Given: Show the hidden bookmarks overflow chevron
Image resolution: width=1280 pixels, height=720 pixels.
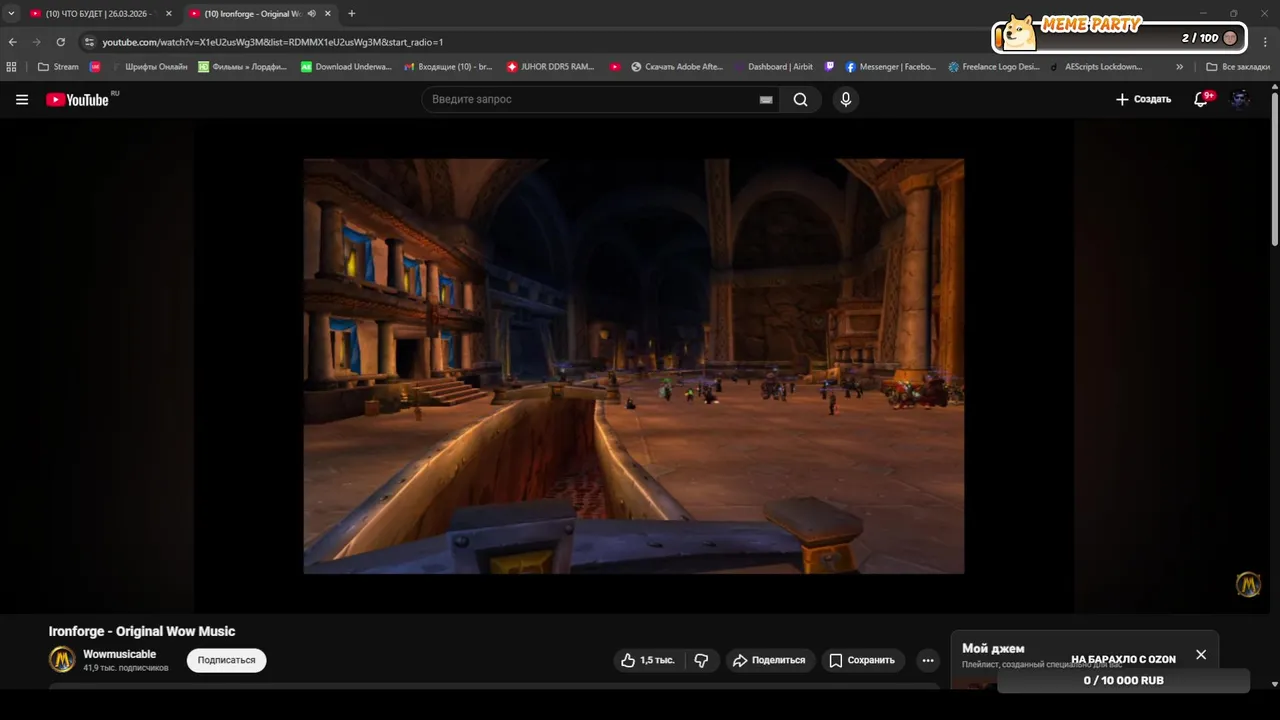Looking at the screenshot, I should coord(1179,67).
